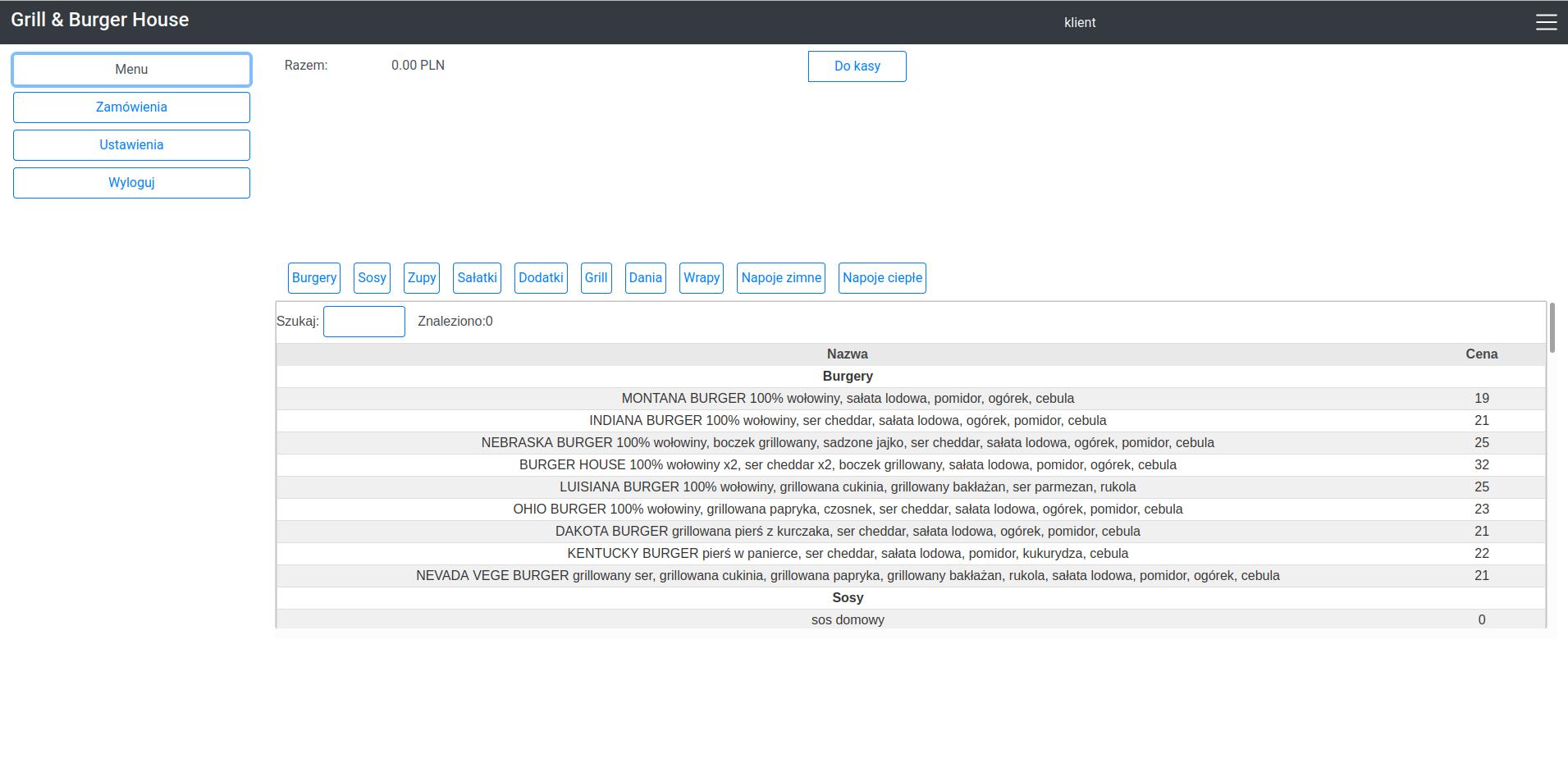
Task: Choose the NEBRASKA BURGER item
Action: click(x=911, y=443)
